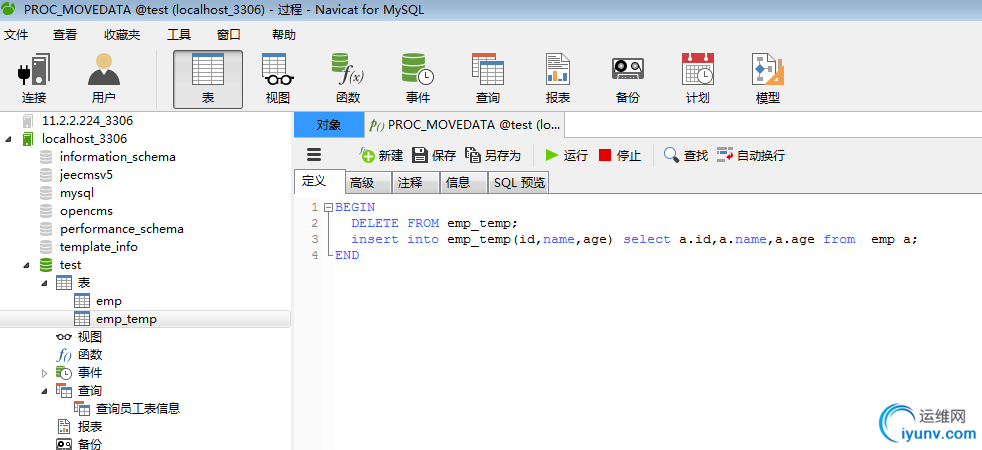Click the insert into emp_temp code line

click(x=634, y=239)
